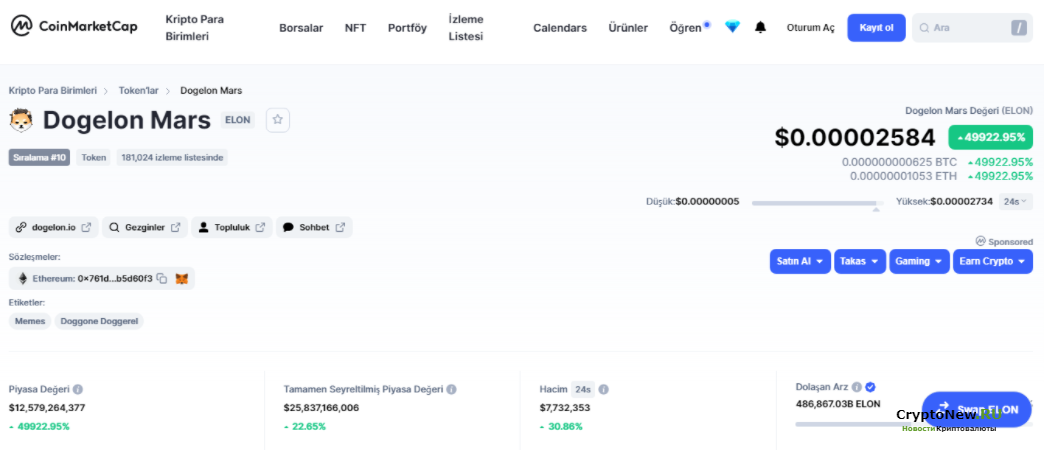Copy the Ethereum contract address
1044x450 pixels.
pyautogui.click(x=161, y=279)
